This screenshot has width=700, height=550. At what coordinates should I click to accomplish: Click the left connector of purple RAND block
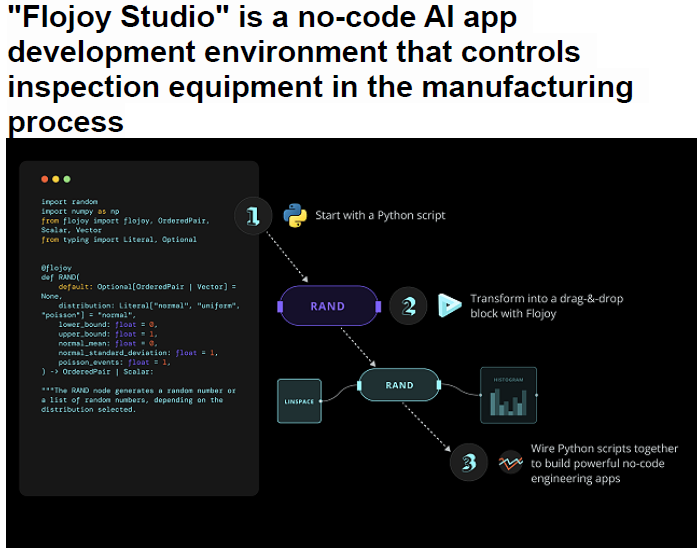pyautogui.click(x=280, y=306)
